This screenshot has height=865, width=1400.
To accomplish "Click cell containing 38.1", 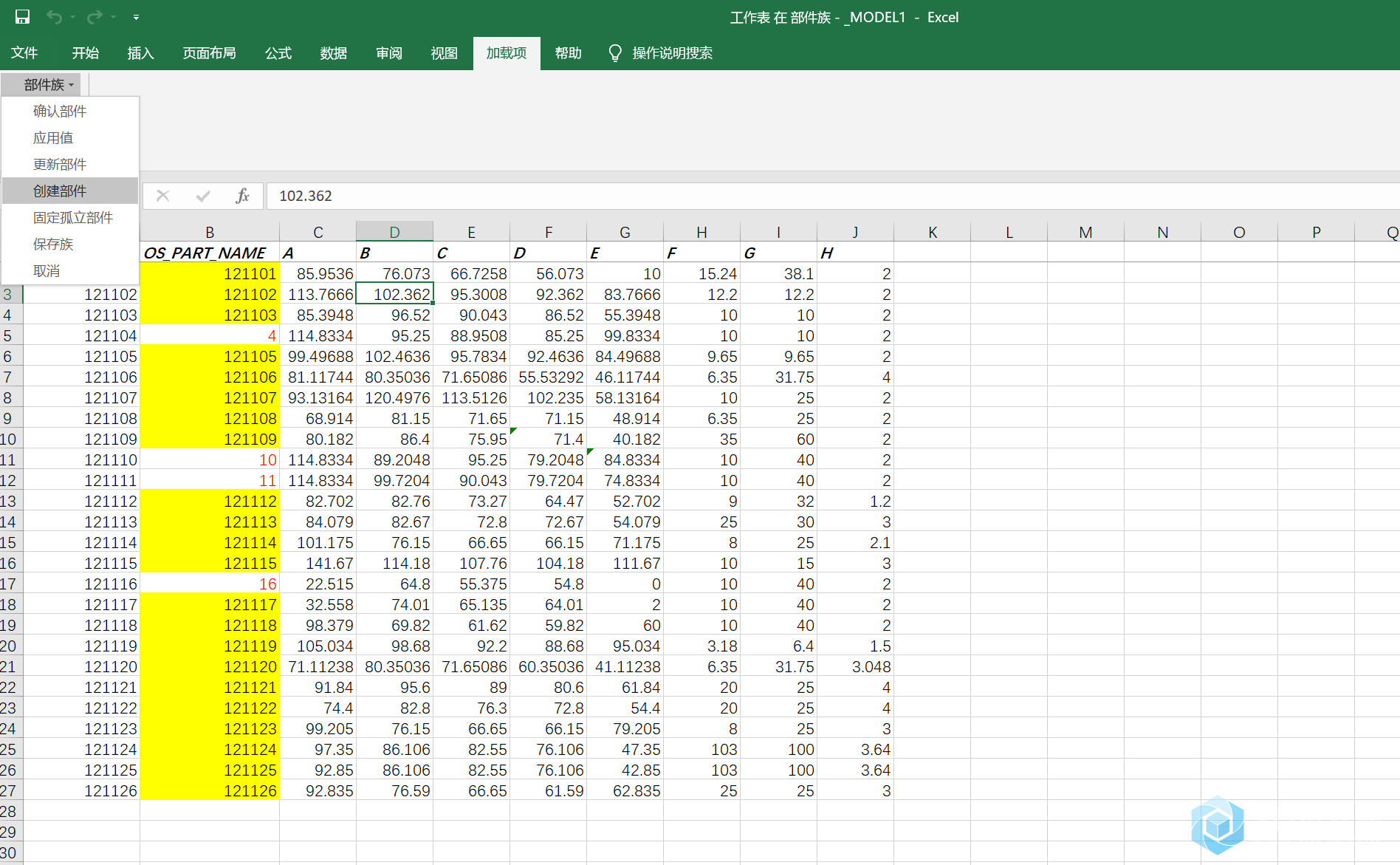I will tap(779, 274).
